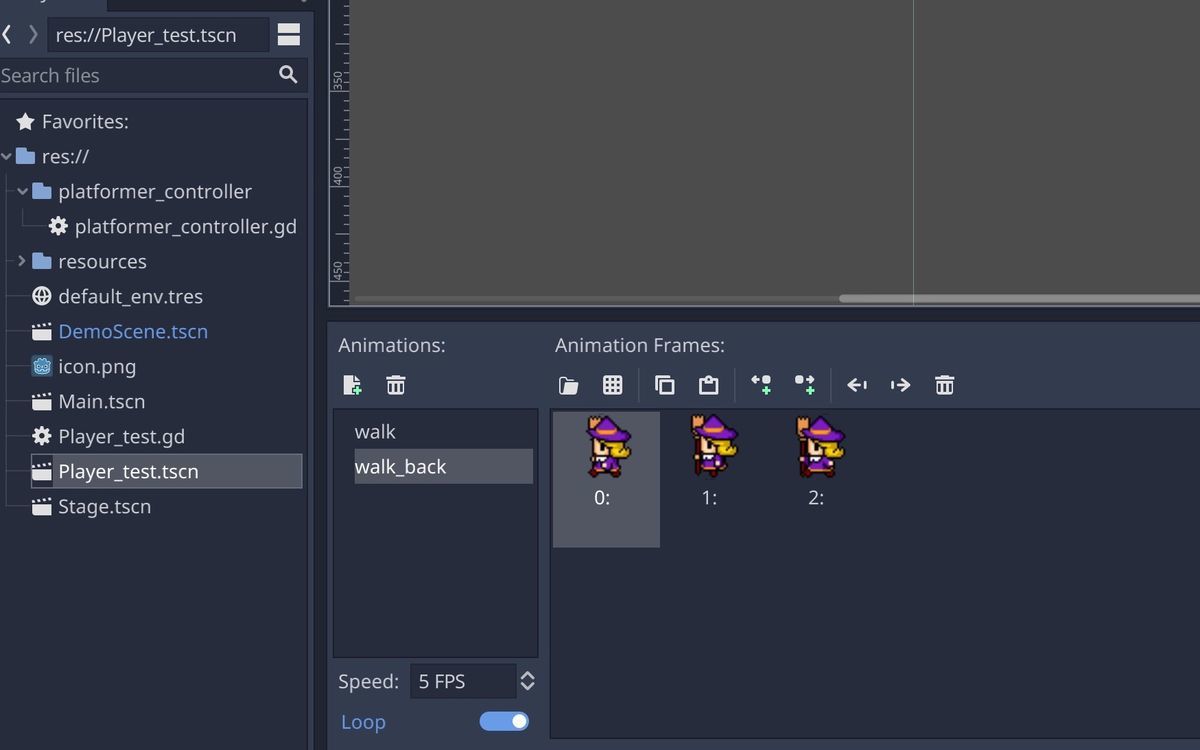Copy the selected animation frame
Viewport: 1200px width, 750px height.
(x=665, y=385)
